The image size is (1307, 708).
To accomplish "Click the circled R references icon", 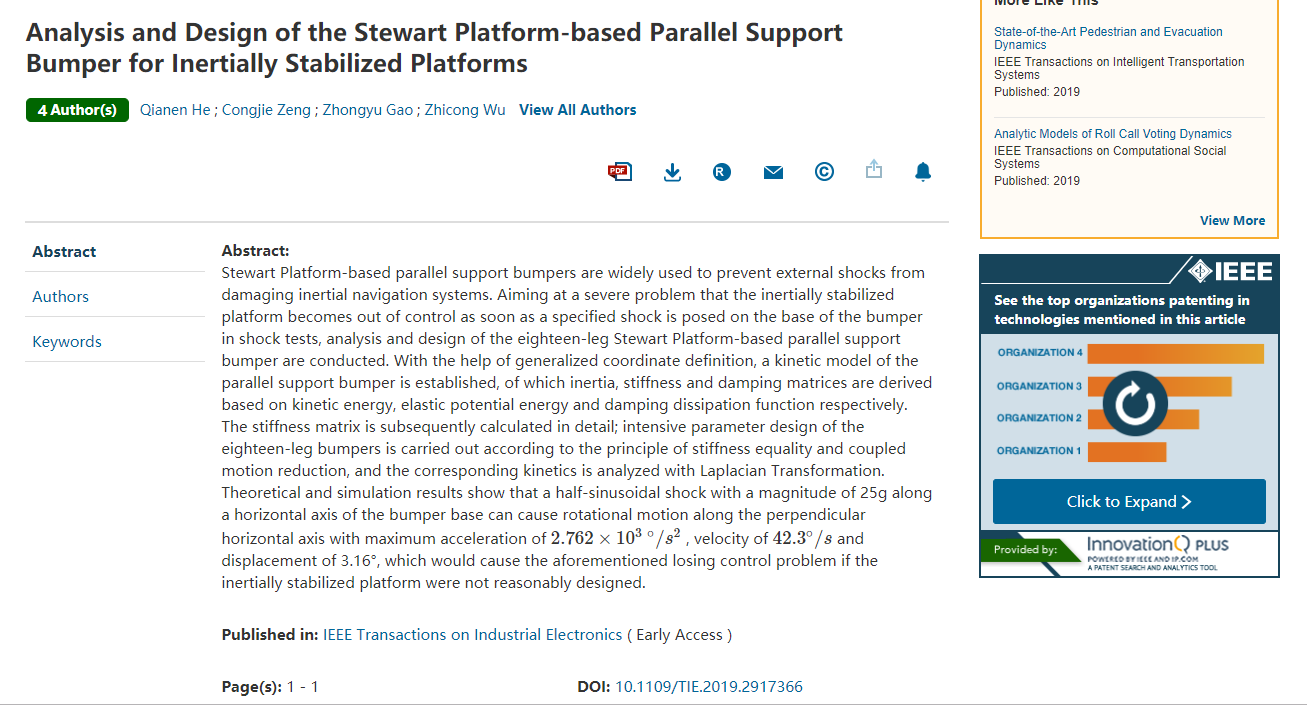I will tap(722, 172).
